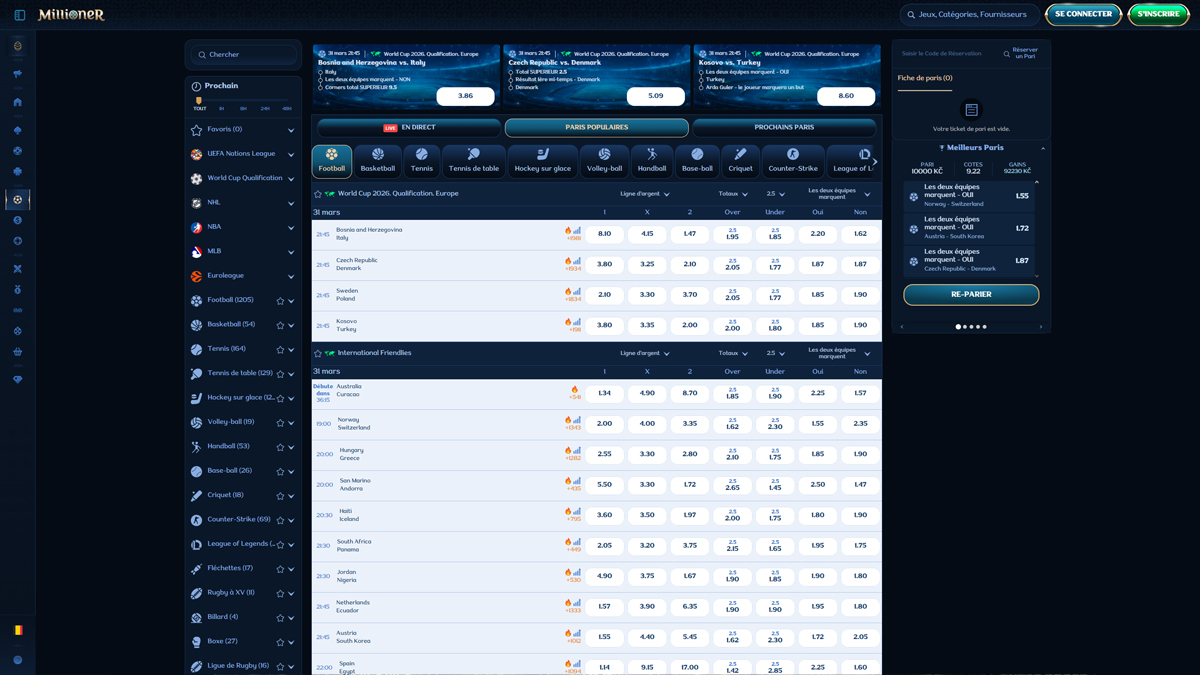
Task: Star the World Cup 2026 Qualification league header
Action: pyautogui.click(x=319, y=193)
